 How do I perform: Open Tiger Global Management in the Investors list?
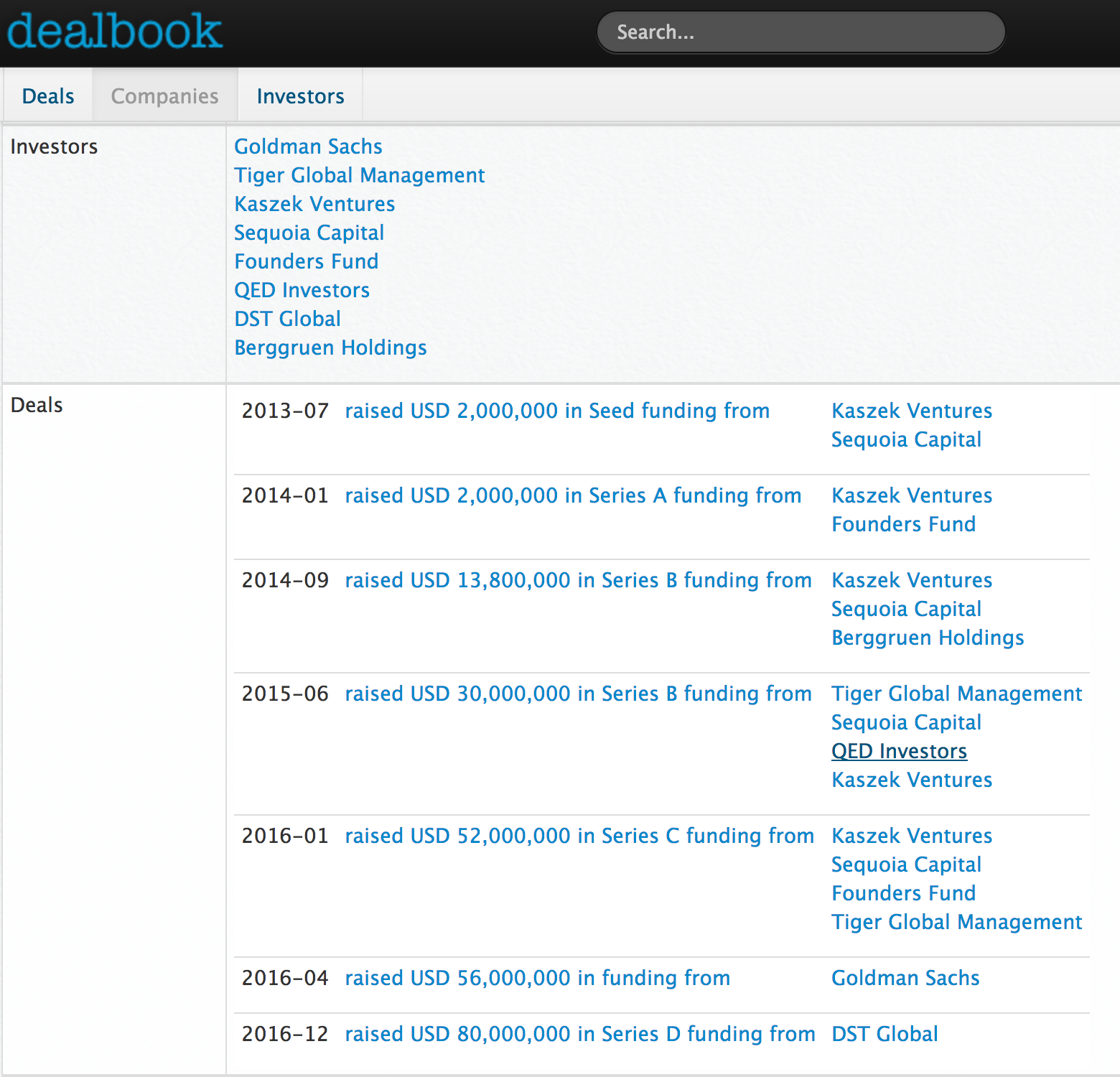pos(359,175)
